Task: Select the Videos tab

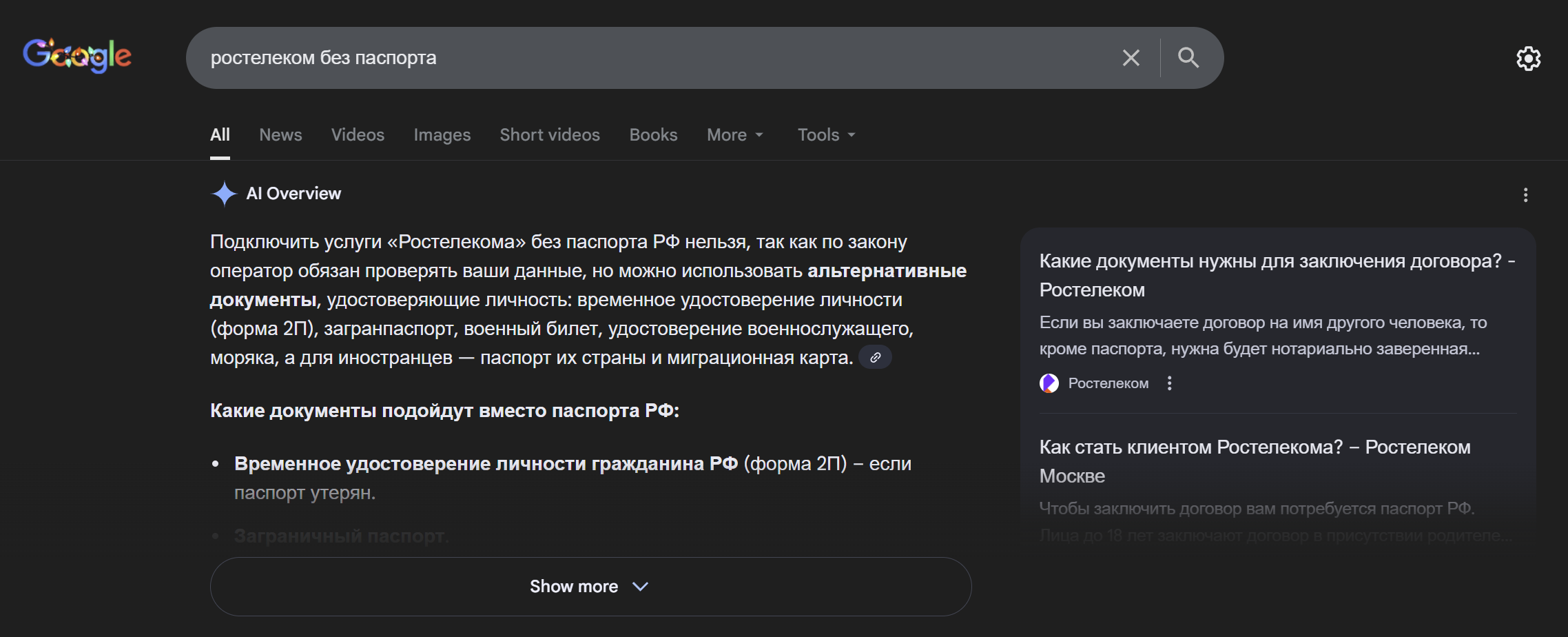Action: (358, 135)
